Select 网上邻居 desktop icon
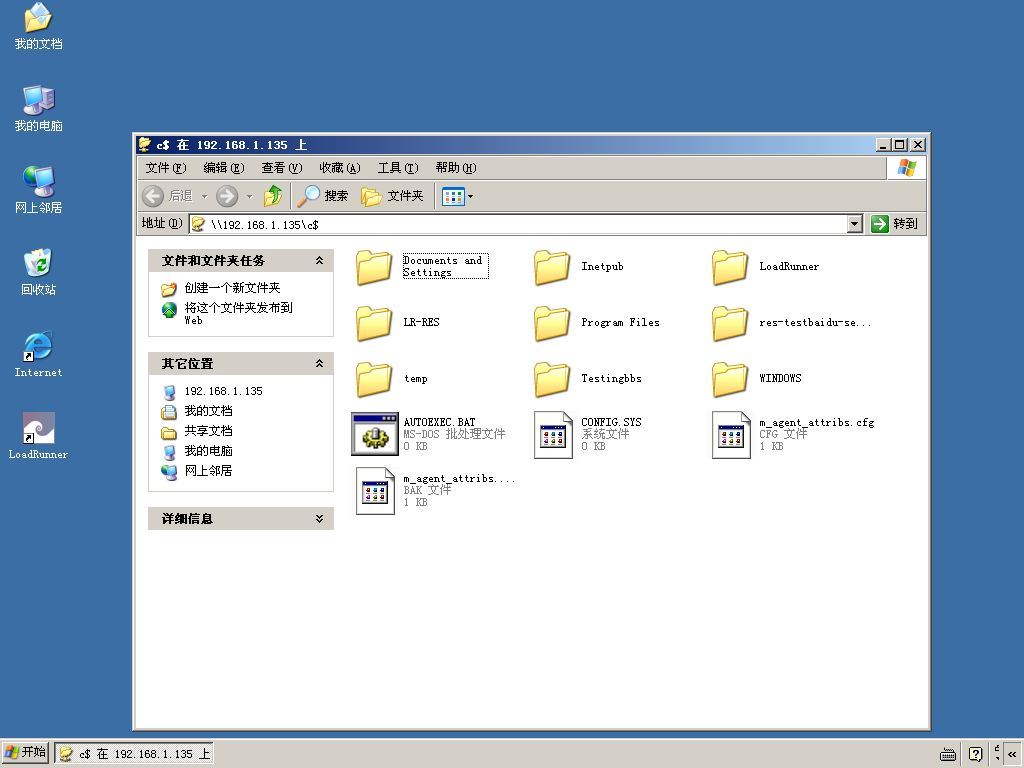 [x=39, y=190]
